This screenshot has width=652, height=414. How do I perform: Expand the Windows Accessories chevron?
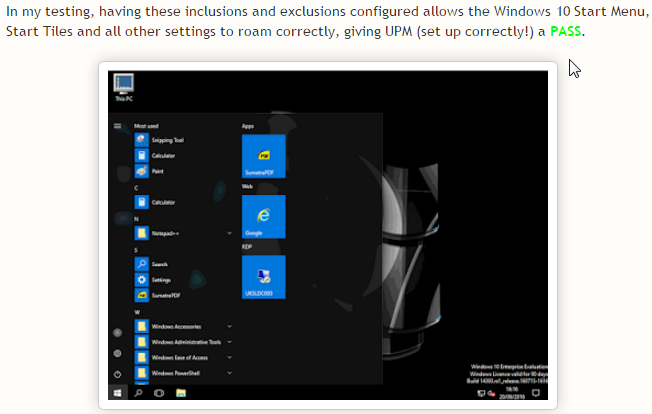pyautogui.click(x=229, y=326)
